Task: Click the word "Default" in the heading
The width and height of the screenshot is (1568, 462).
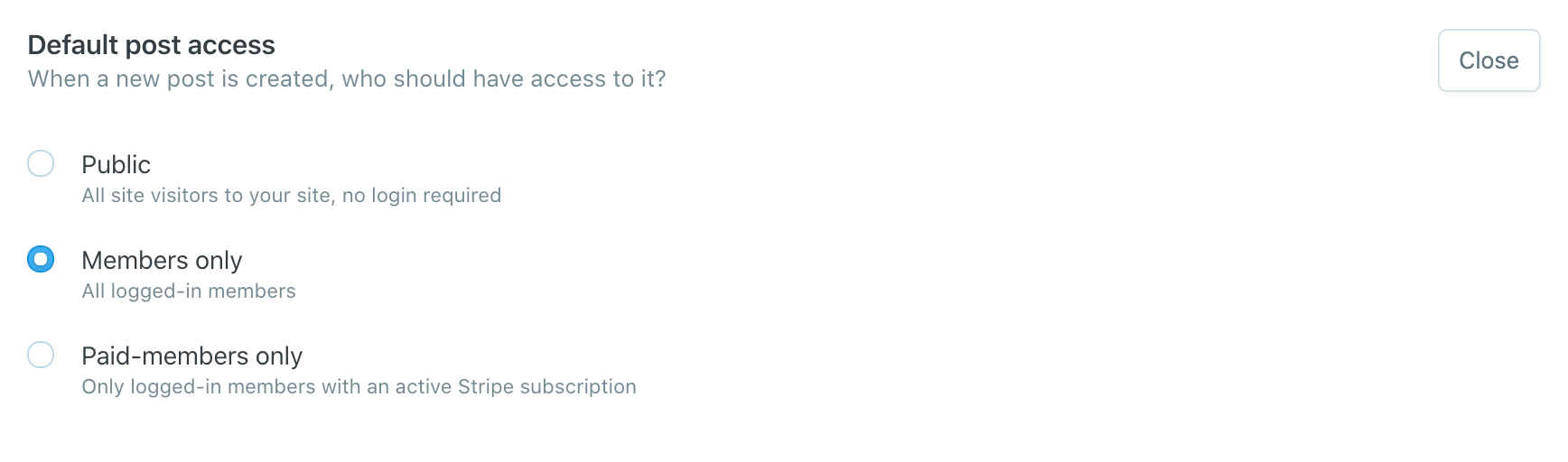Action: click(73, 44)
